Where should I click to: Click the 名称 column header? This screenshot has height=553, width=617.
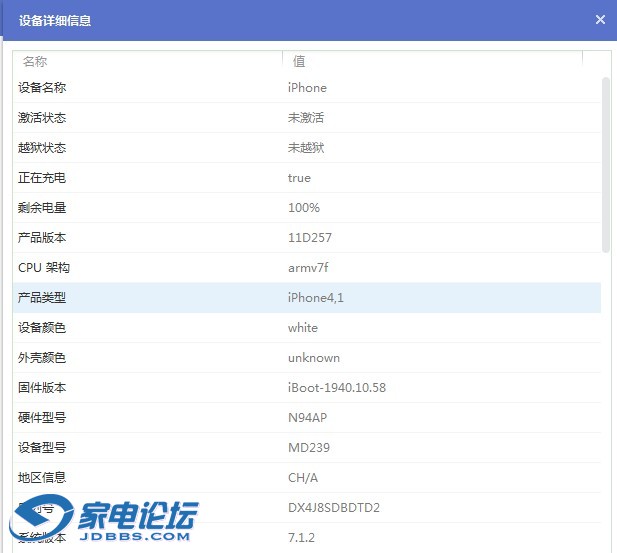coord(35,61)
